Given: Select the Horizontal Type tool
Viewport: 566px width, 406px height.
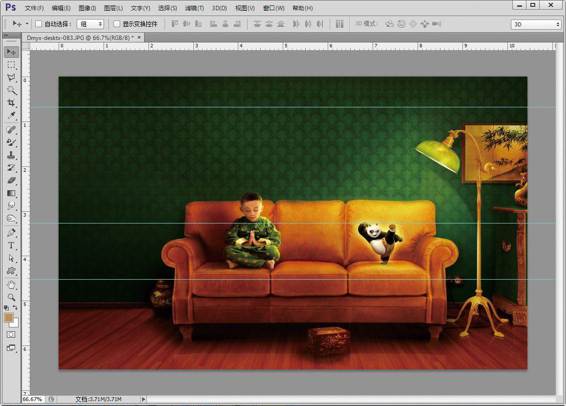Looking at the screenshot, I should pos(11,246).
